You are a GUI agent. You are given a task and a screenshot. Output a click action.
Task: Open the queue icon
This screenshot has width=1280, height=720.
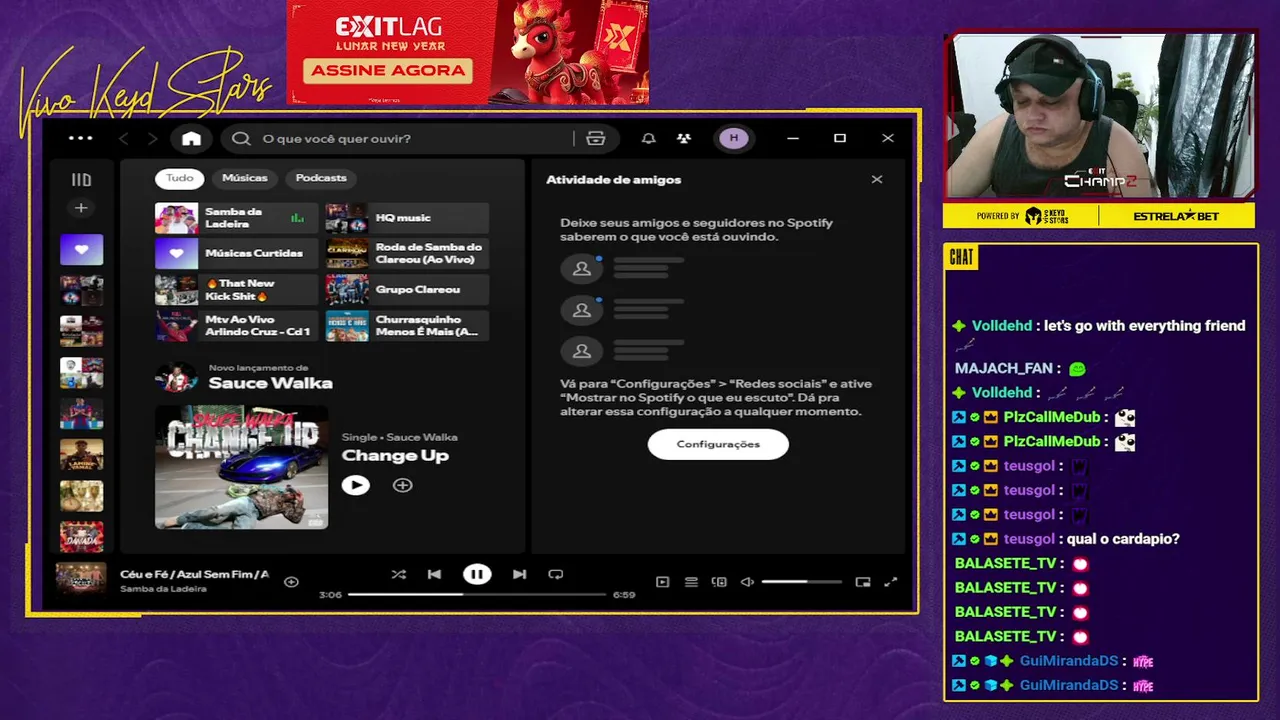click(691, 582)
